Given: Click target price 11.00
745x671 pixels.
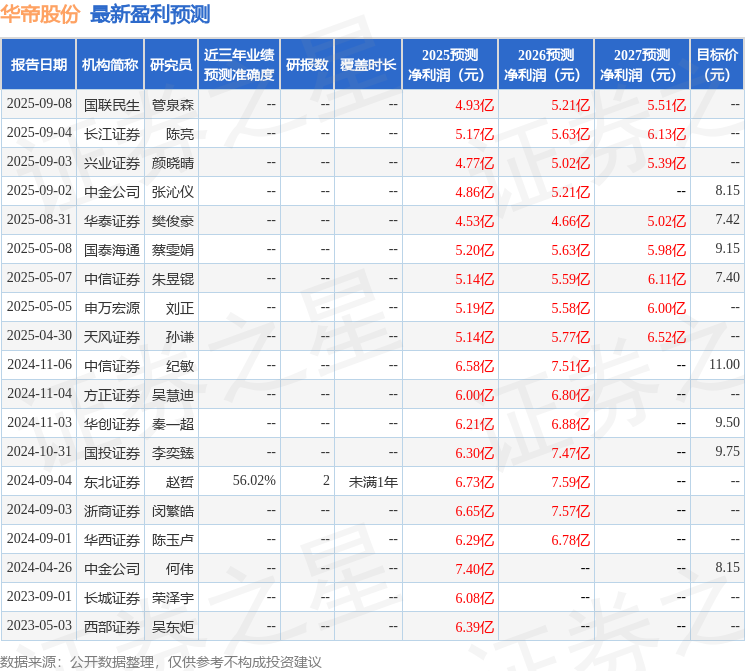Looking at the screenshot, I should [x=724, y=364].
